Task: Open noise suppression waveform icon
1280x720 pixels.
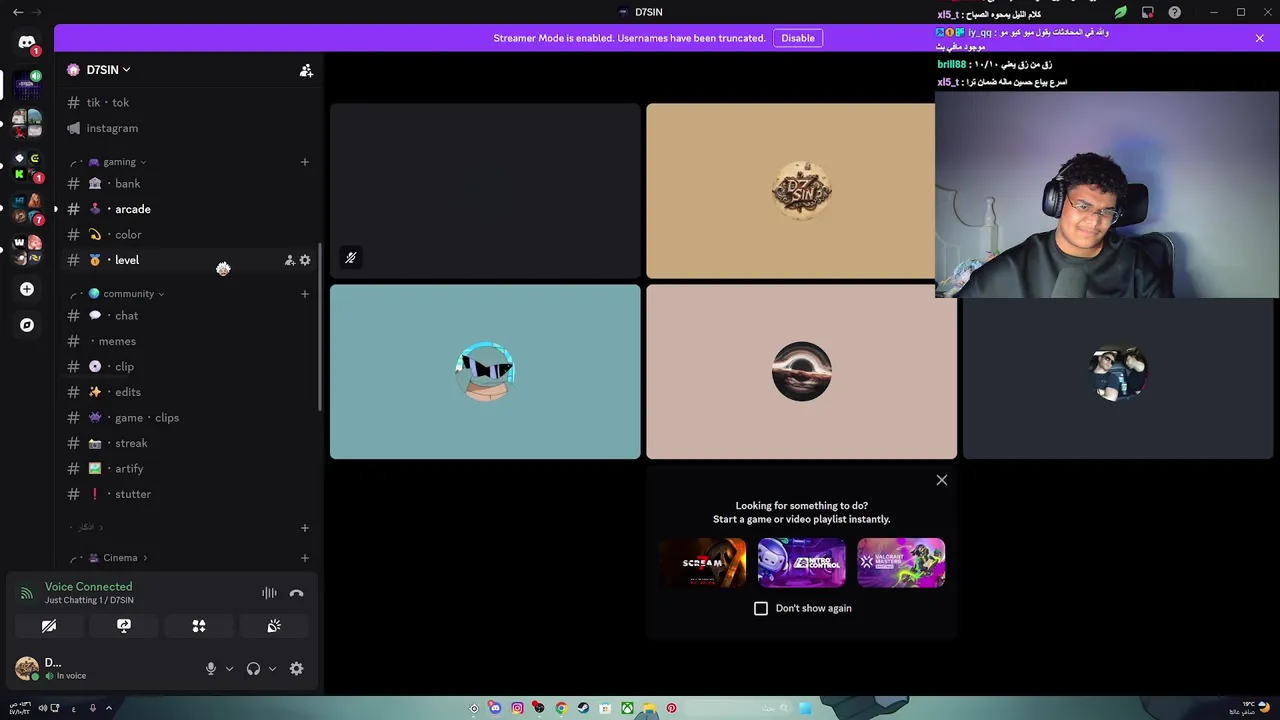Action: coord(269,593)
